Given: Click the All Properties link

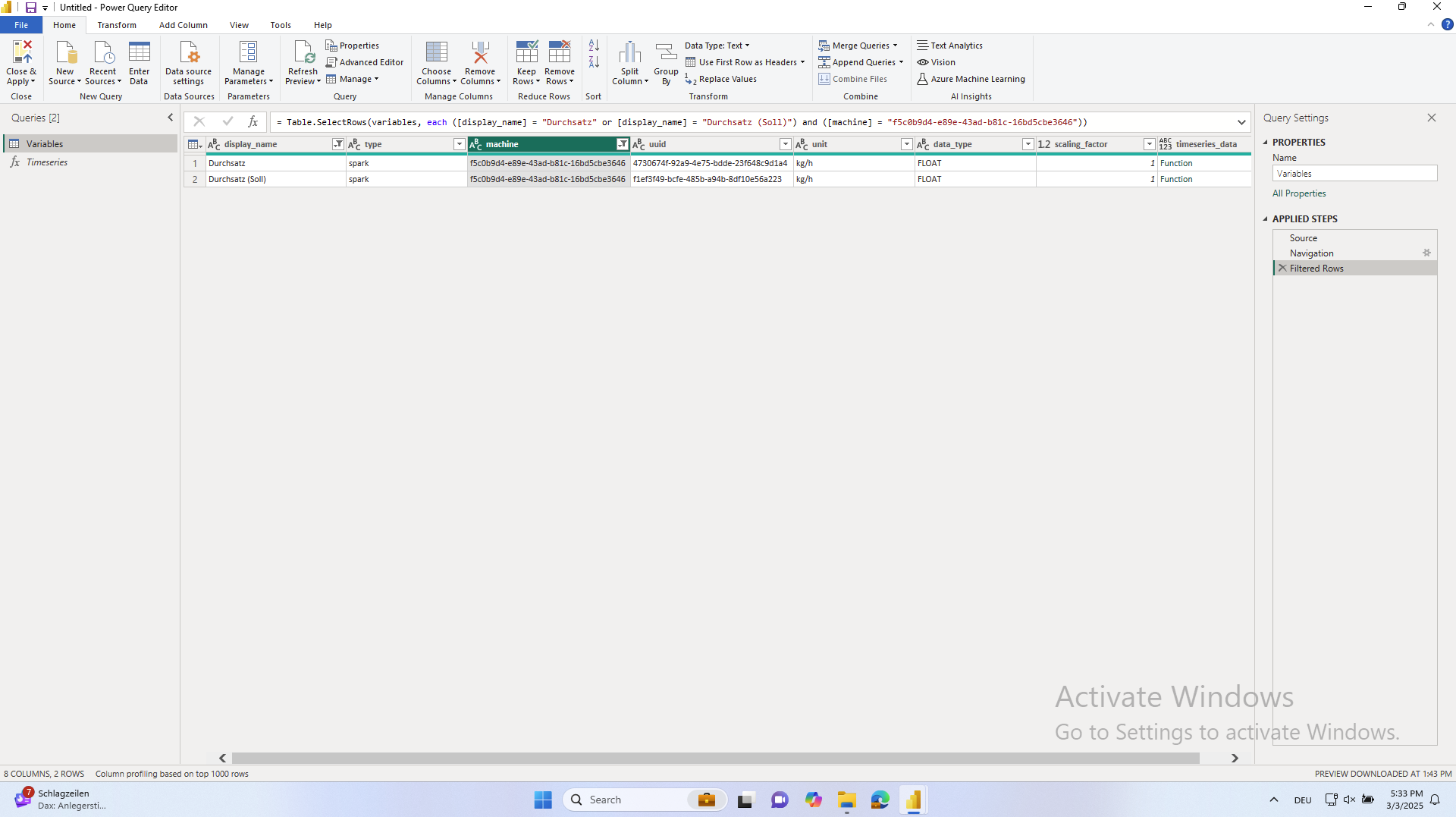Looking at the screenshot, I should click(x=1299, y=193).
